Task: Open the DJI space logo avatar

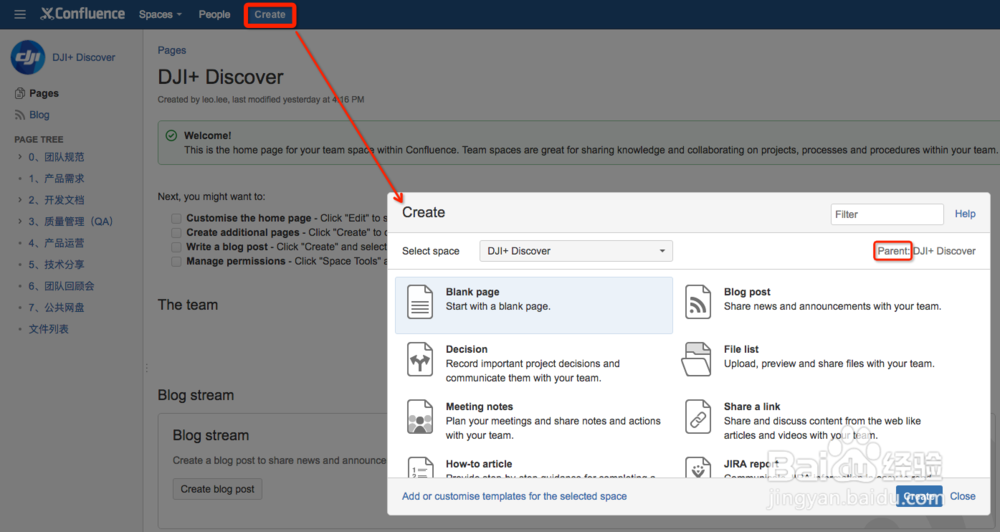Action: click(x=27, y=57)
